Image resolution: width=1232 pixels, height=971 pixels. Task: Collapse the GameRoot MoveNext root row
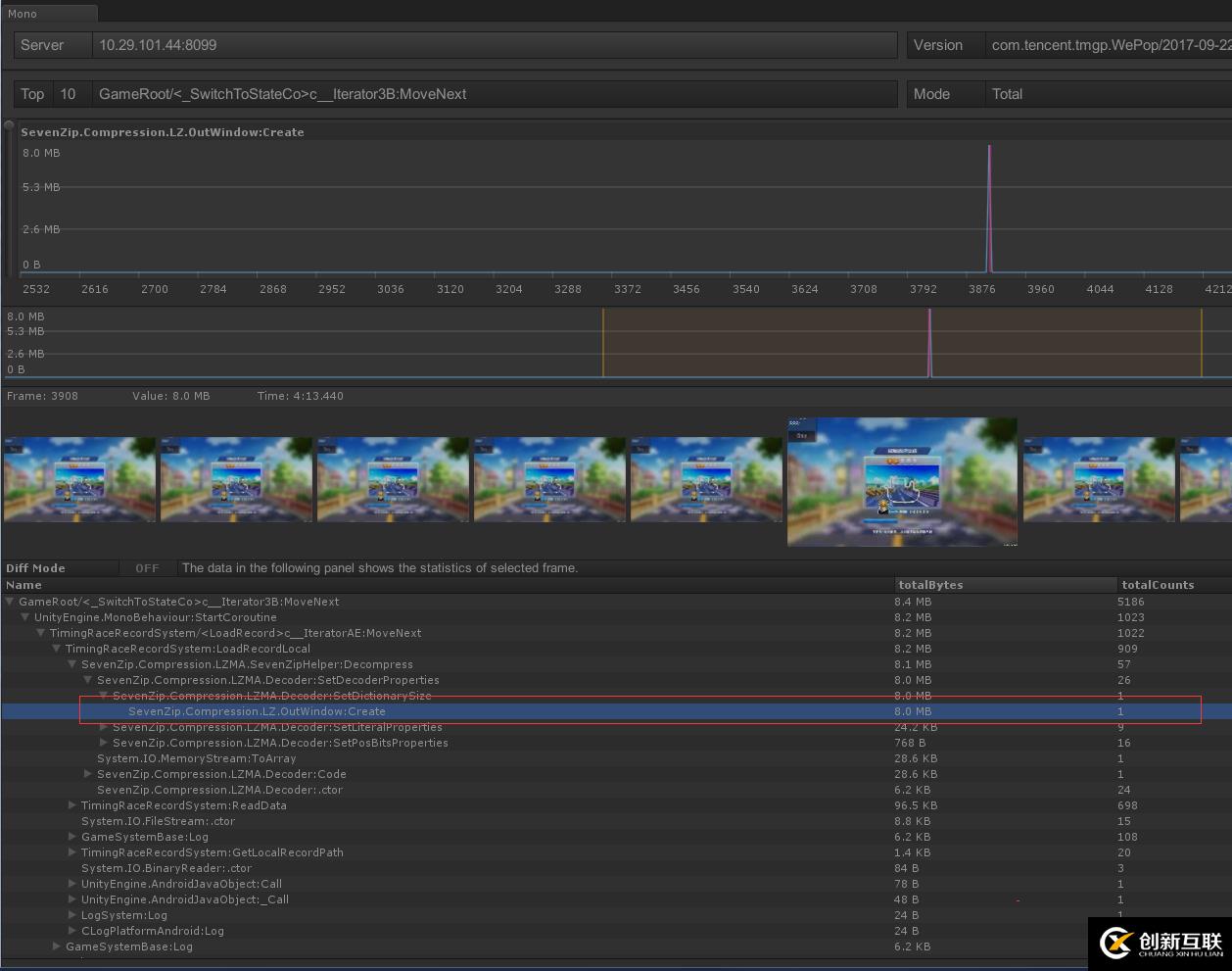click(10, 602)
